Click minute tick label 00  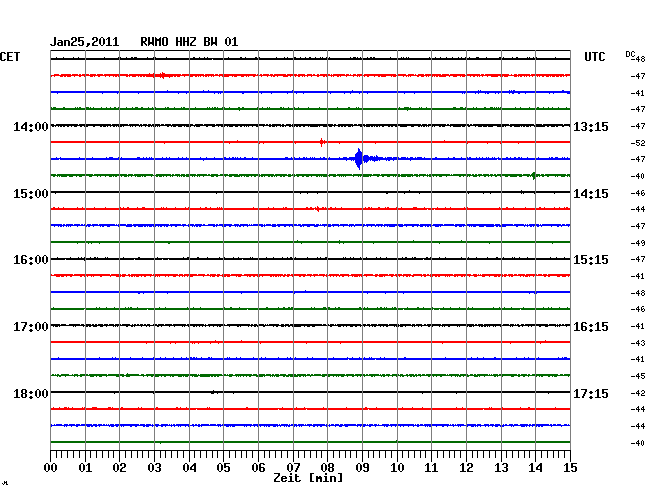click(51, 467)
